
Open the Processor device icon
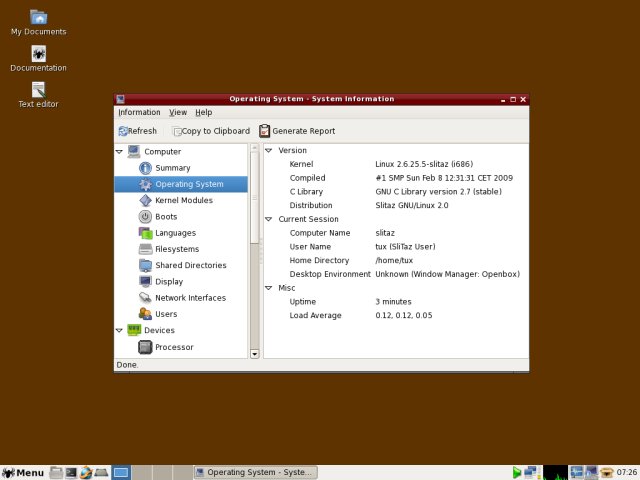point(145,347)
